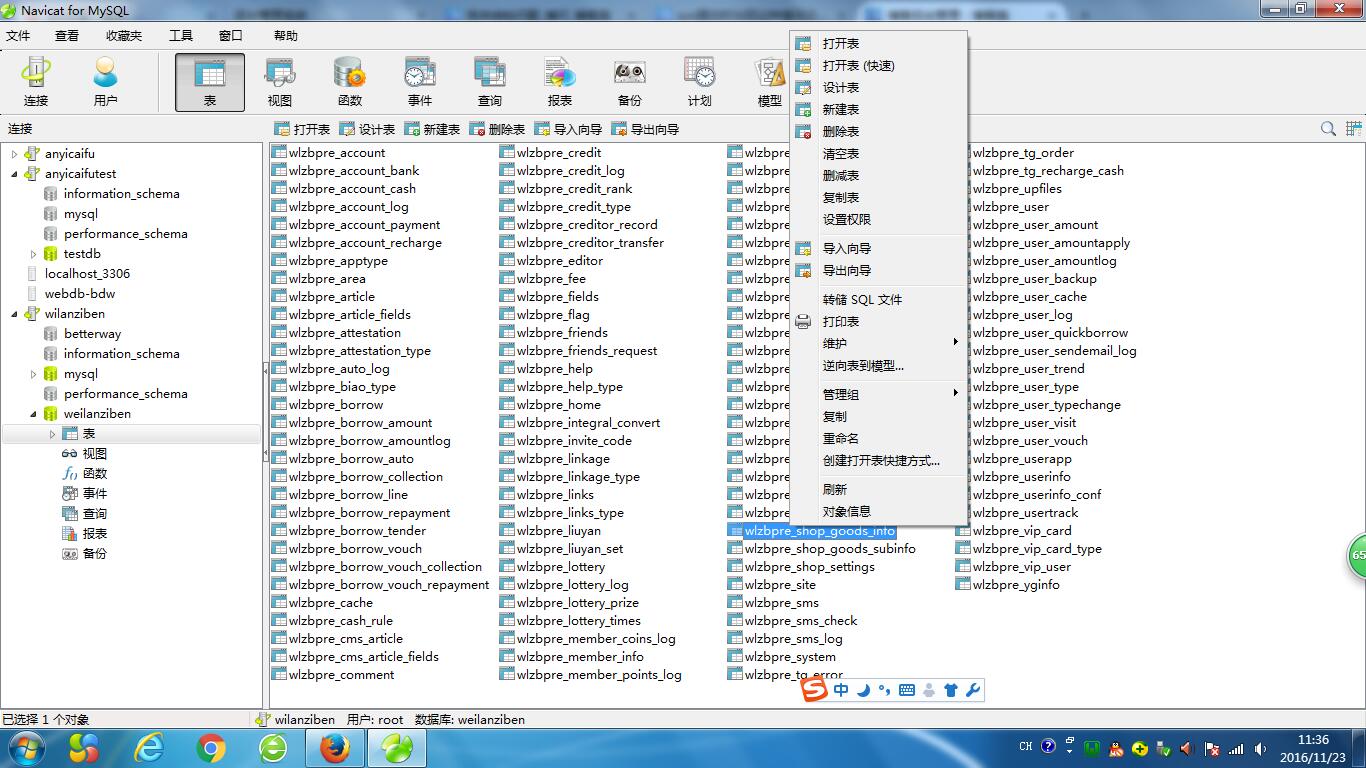
Task: Collapse the weilanziben database node
Action: [x=33, y=414]
